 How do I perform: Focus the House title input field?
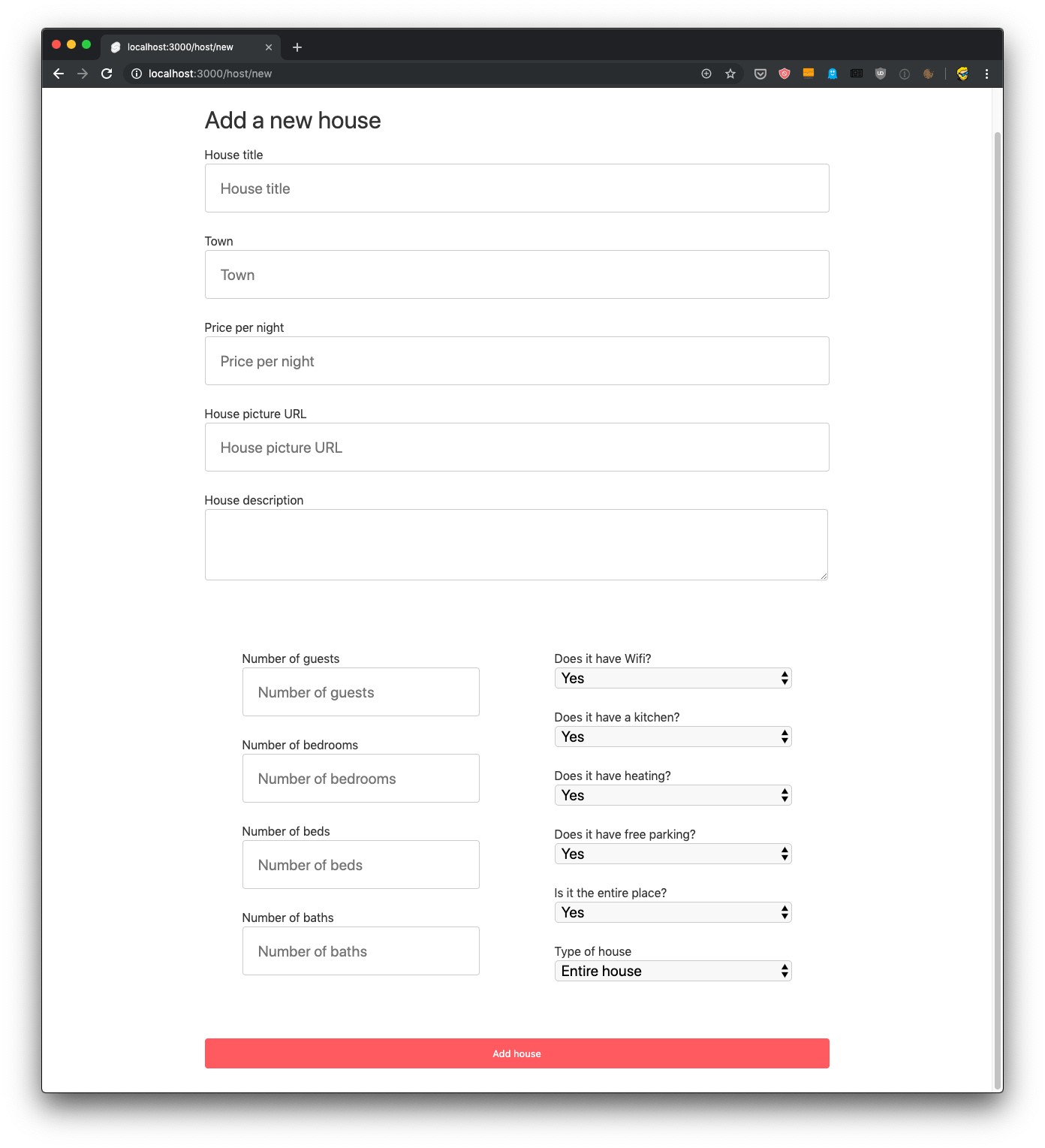(x=516, y=188)
